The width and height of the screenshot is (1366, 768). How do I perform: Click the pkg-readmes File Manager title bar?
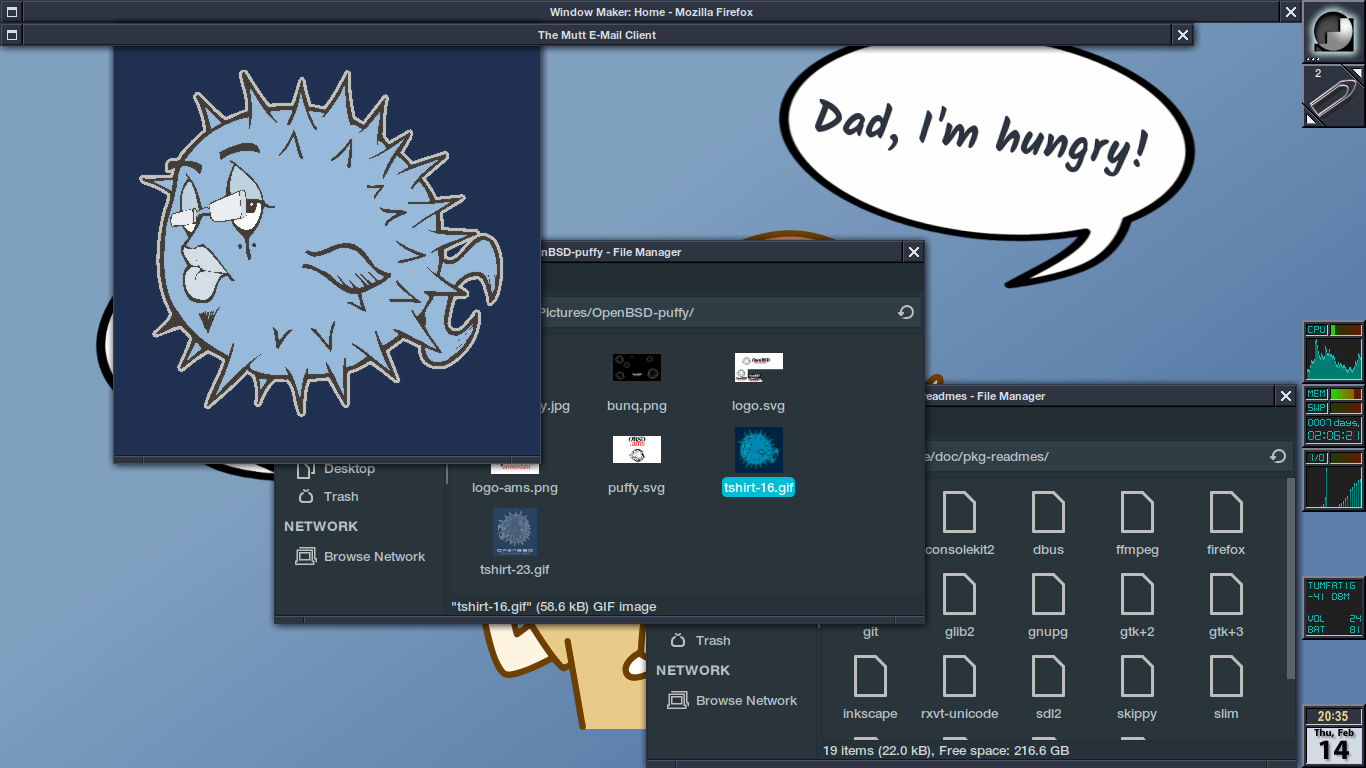1099,396
